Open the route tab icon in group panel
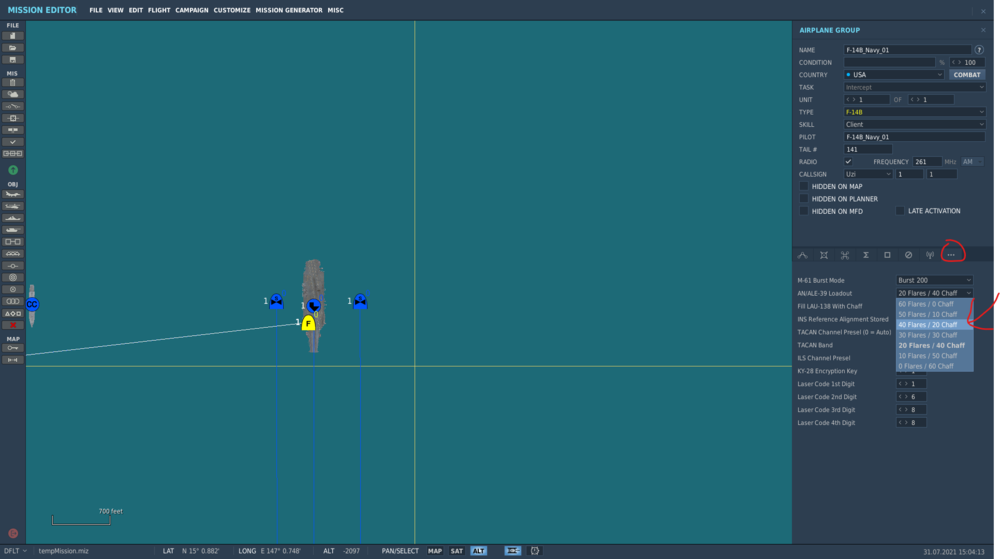 803,255
